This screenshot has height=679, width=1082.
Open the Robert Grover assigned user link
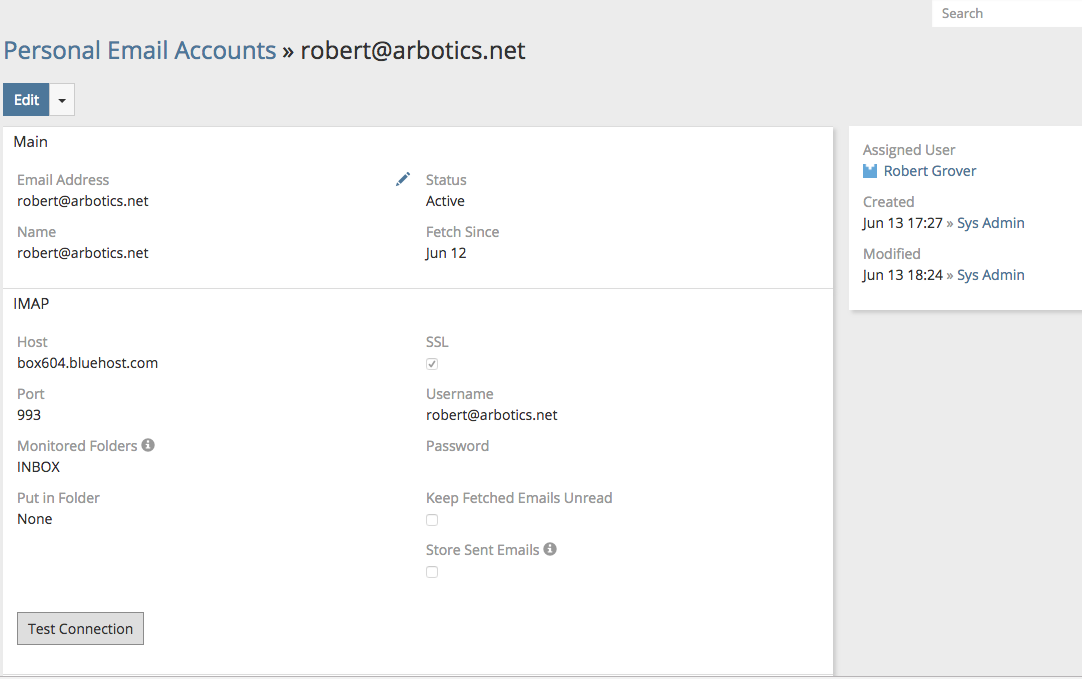tap(930, 171)
